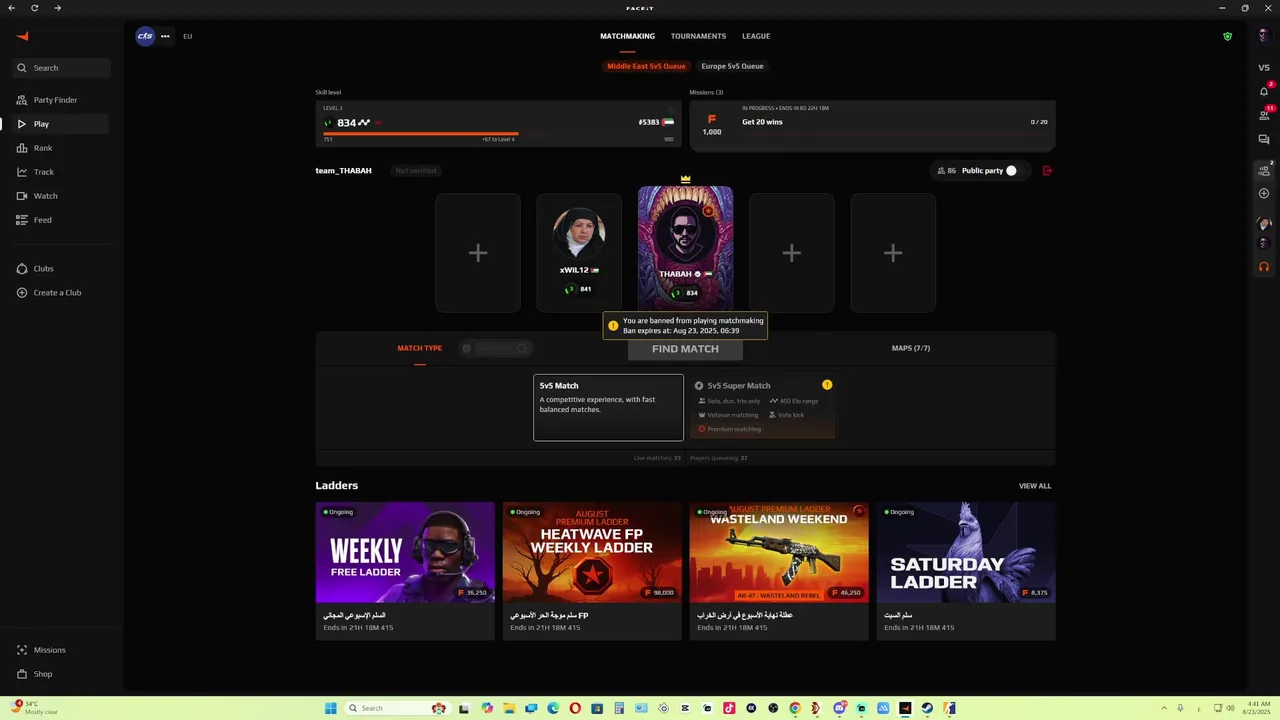Click the orange headphones icon
This screenshot has height=720, width=1280.
click(1264, 267)
